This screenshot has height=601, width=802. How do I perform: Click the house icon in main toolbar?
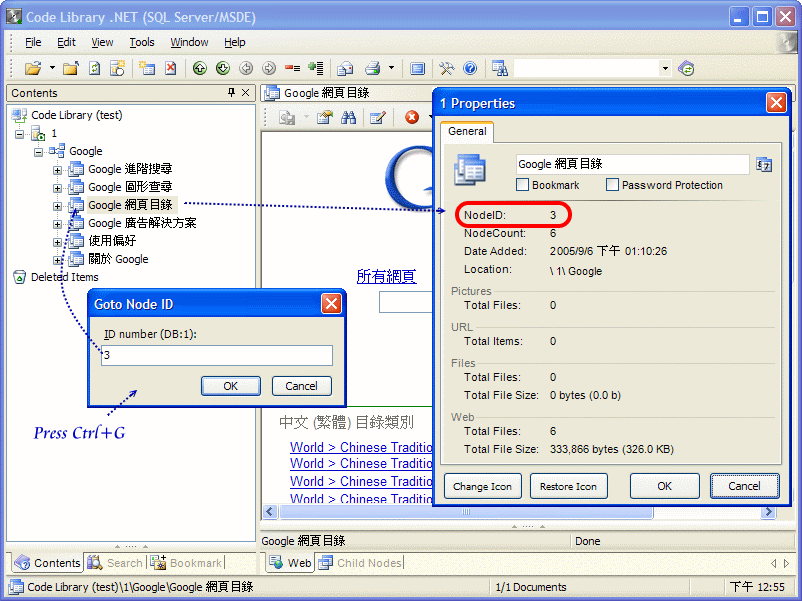click(x=345, y=68)
